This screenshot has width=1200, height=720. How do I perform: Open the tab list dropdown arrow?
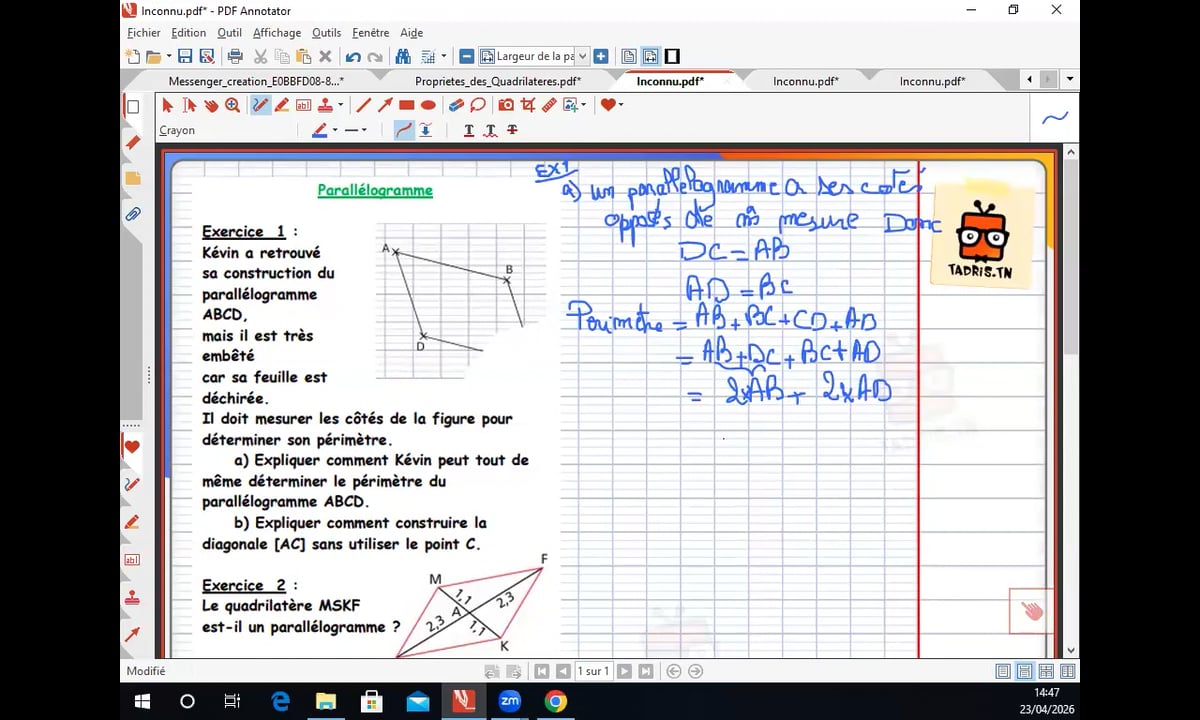coord(1071,79)
